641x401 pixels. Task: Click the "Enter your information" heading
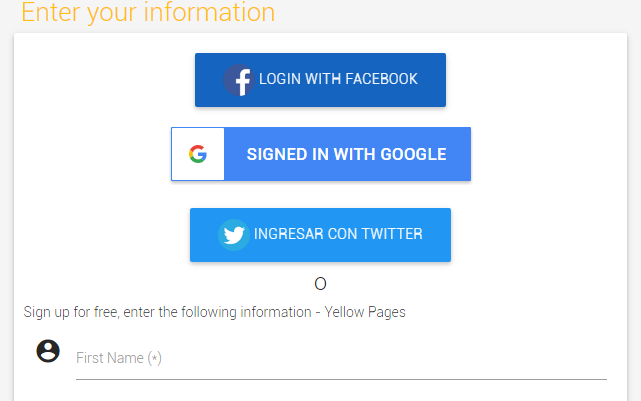click(x=148, y=13)
